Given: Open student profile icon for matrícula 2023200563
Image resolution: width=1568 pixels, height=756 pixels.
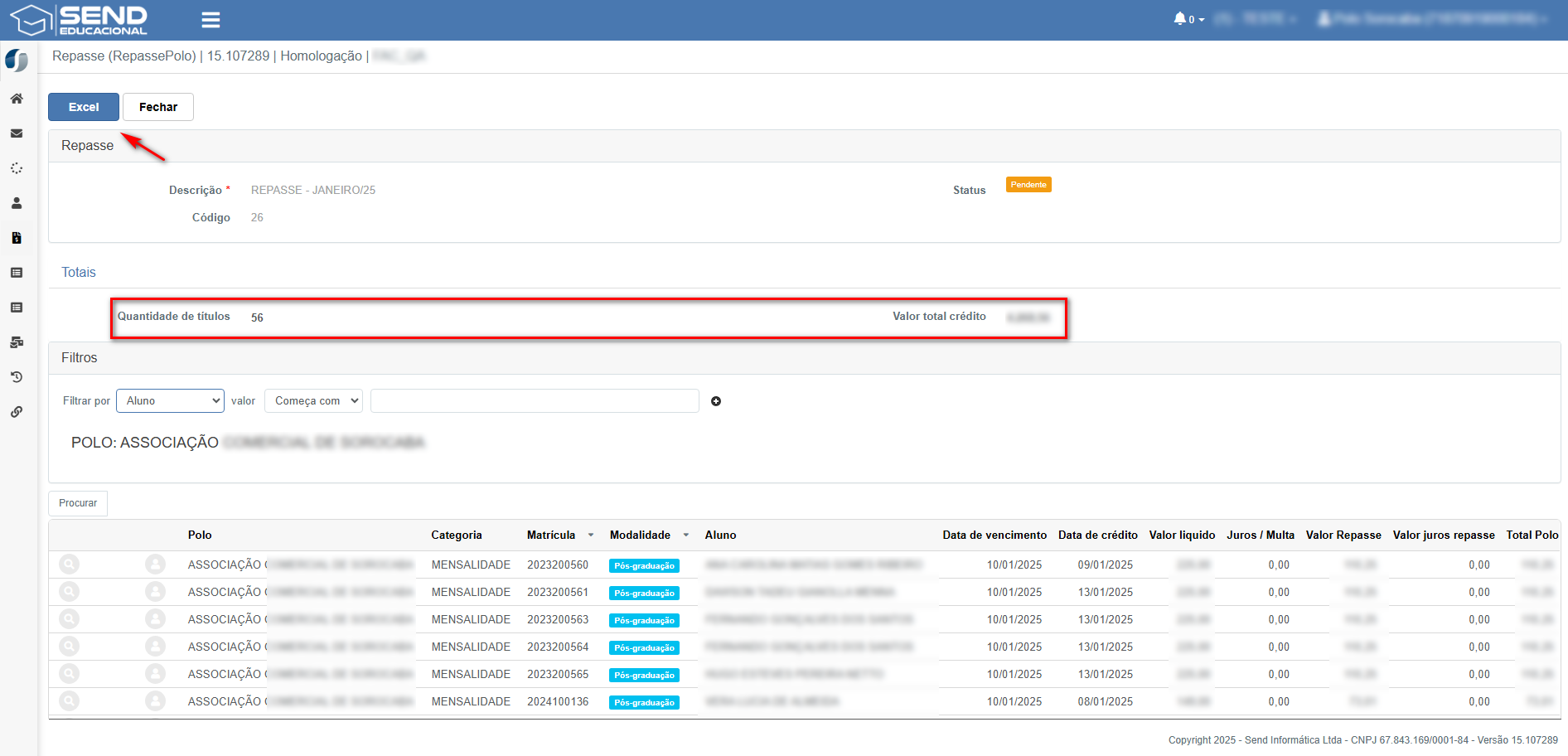Looking at the screenshot, I should tap(155, 619).
